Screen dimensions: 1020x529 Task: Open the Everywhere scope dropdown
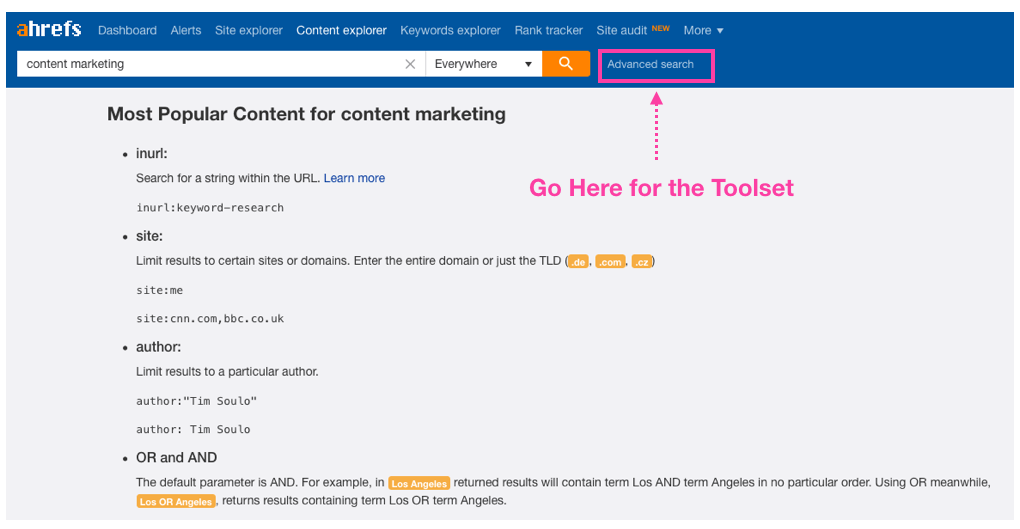483,64
